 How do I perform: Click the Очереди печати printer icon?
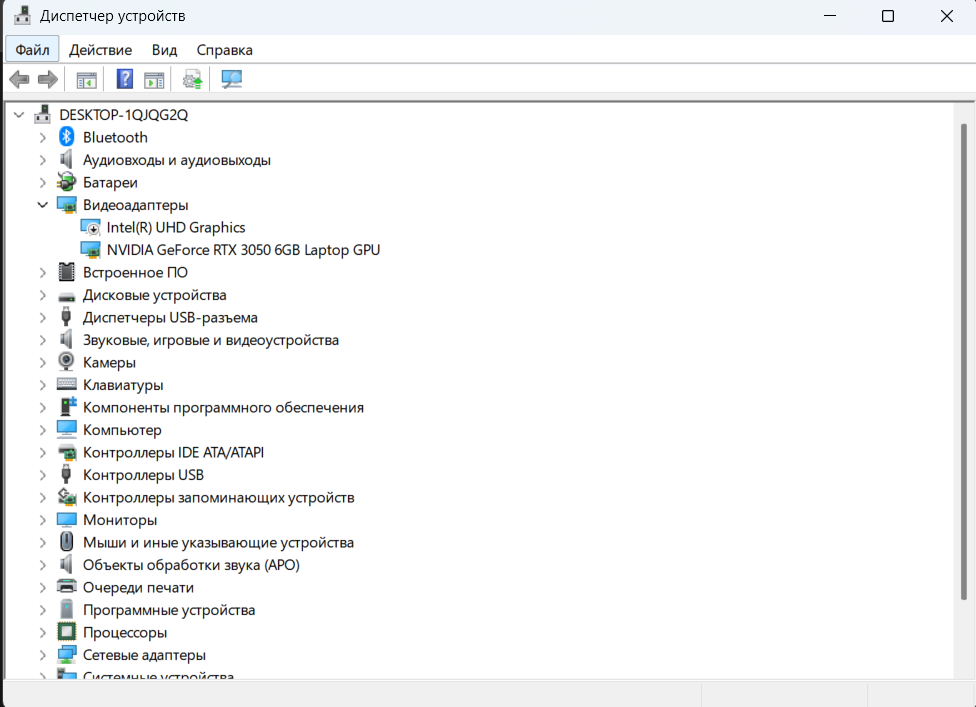(x=67, y=586)
